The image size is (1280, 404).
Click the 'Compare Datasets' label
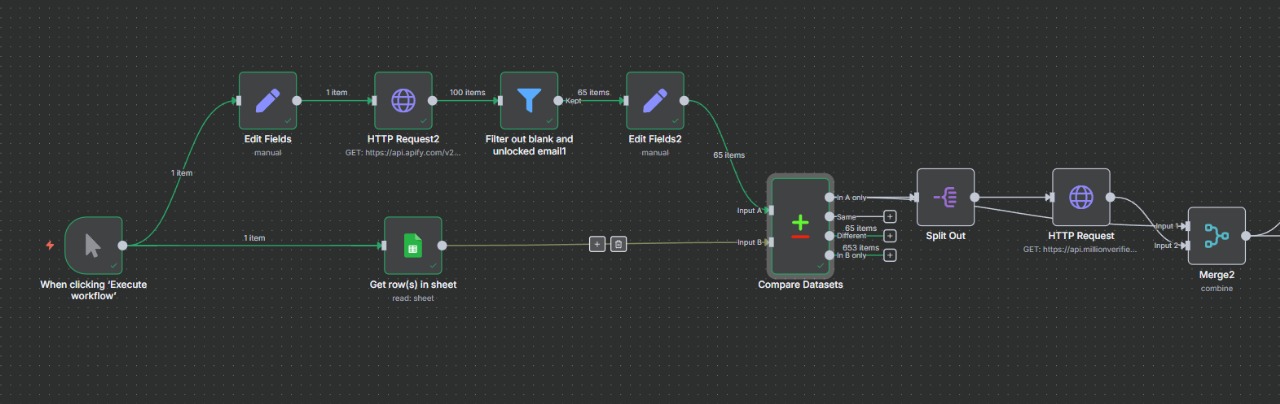click(x=800, y=285)
